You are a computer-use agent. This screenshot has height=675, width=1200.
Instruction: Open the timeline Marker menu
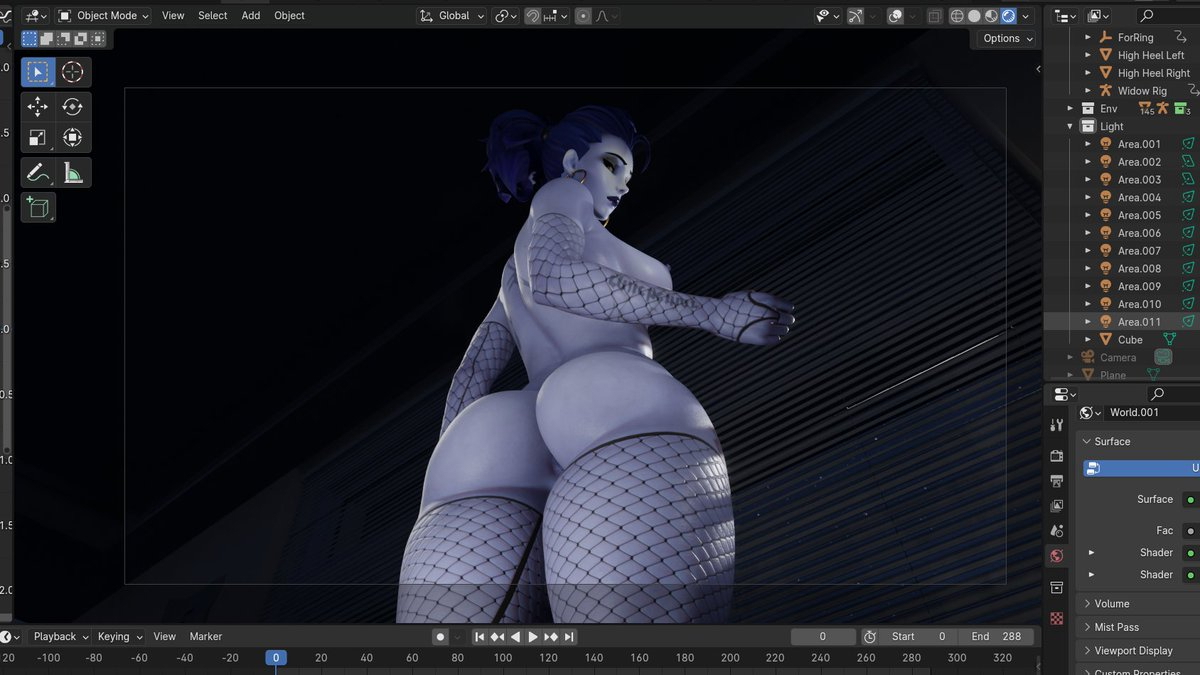[x=206, y=637]
